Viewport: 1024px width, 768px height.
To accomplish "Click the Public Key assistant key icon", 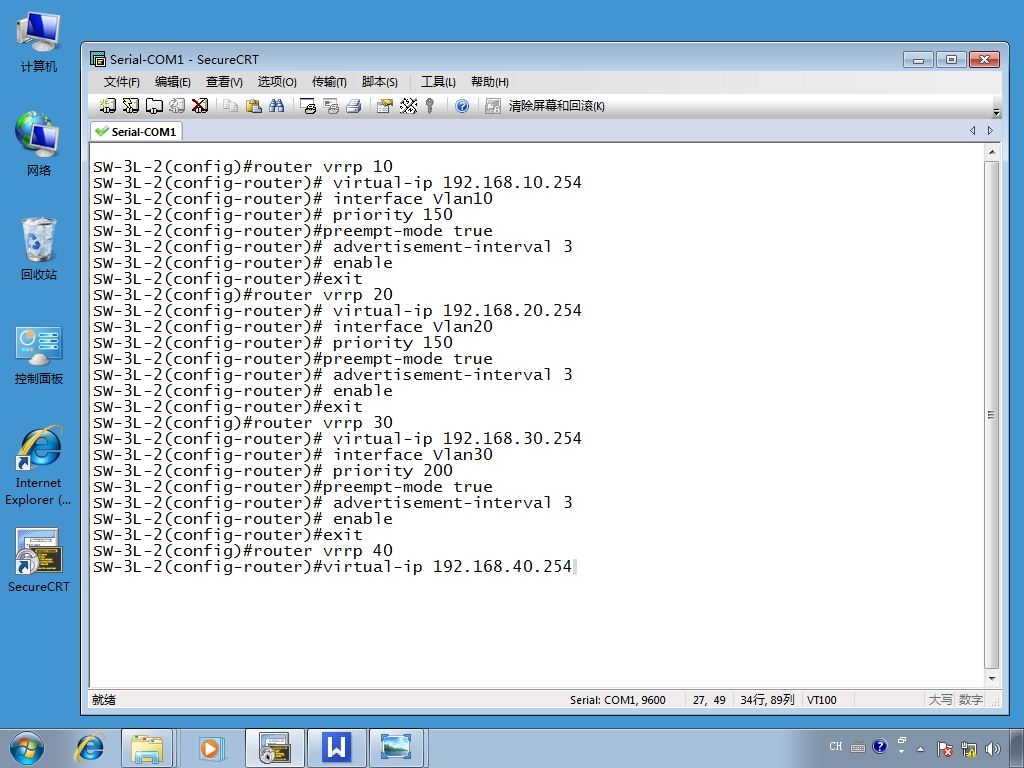I will (430, 106).
